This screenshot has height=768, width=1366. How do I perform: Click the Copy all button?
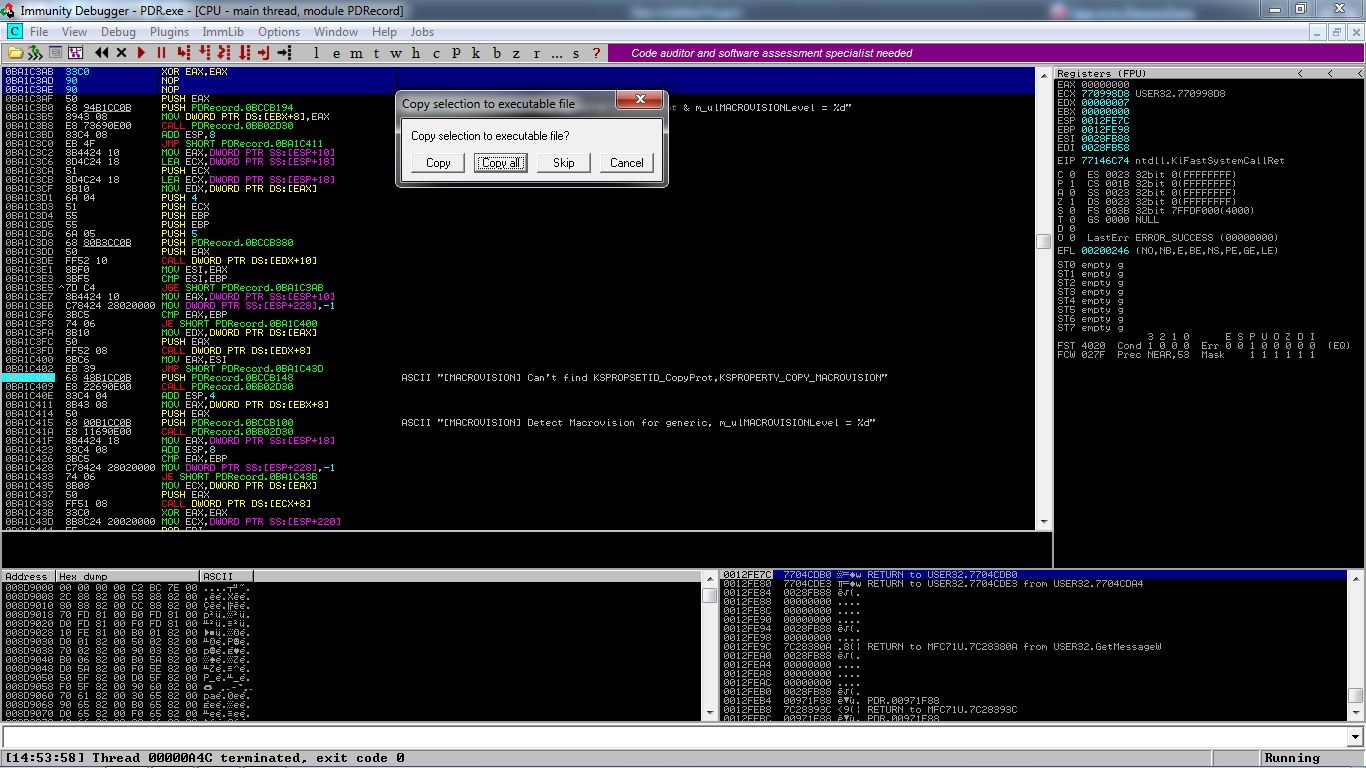pos(501,163)
